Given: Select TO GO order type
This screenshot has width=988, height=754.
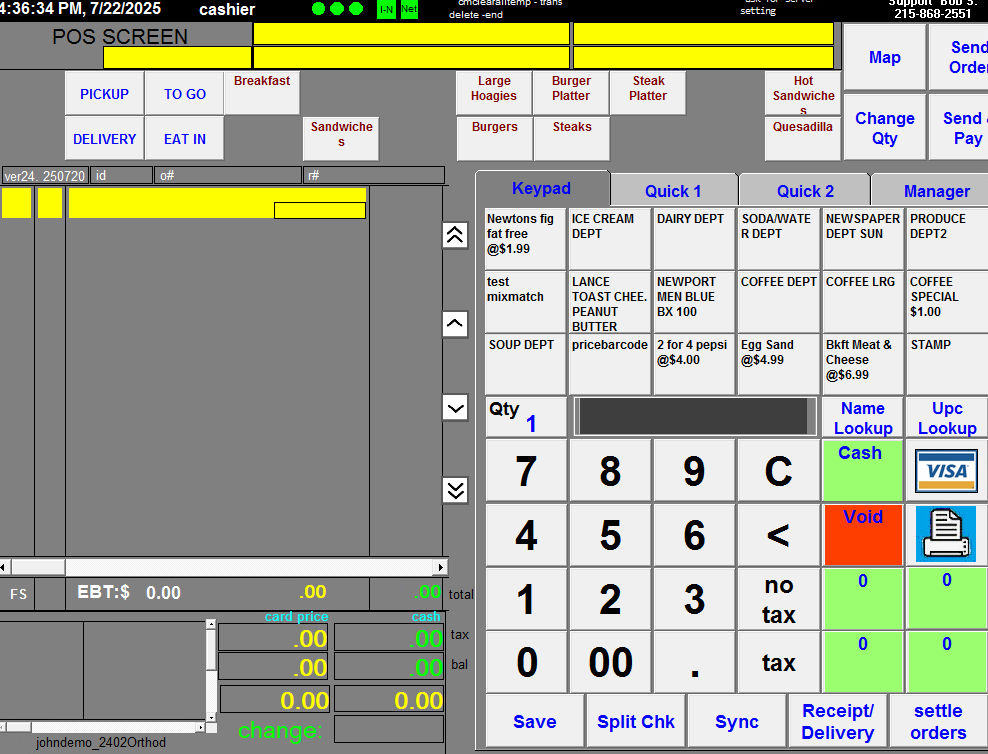Looking at the screenshot, I should click(185, 94).
